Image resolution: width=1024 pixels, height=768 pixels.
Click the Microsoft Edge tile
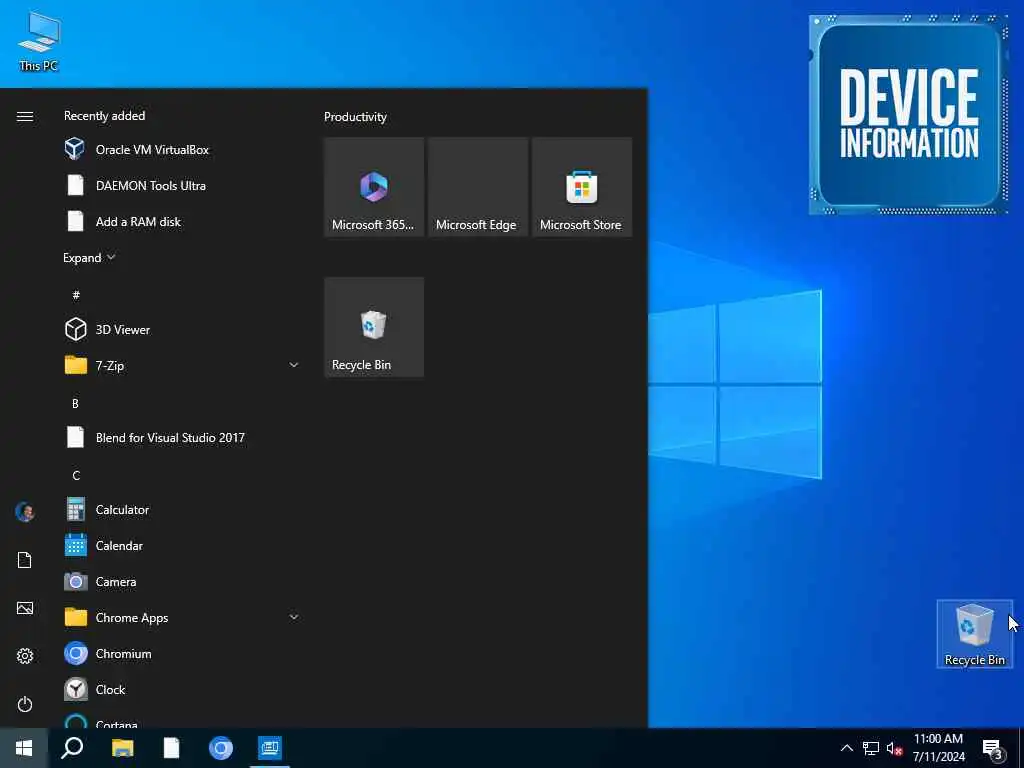[478, 187]
